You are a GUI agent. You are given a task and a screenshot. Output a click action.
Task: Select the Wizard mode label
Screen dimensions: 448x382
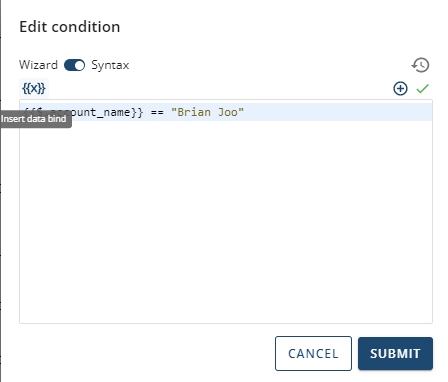click(38, 65)
